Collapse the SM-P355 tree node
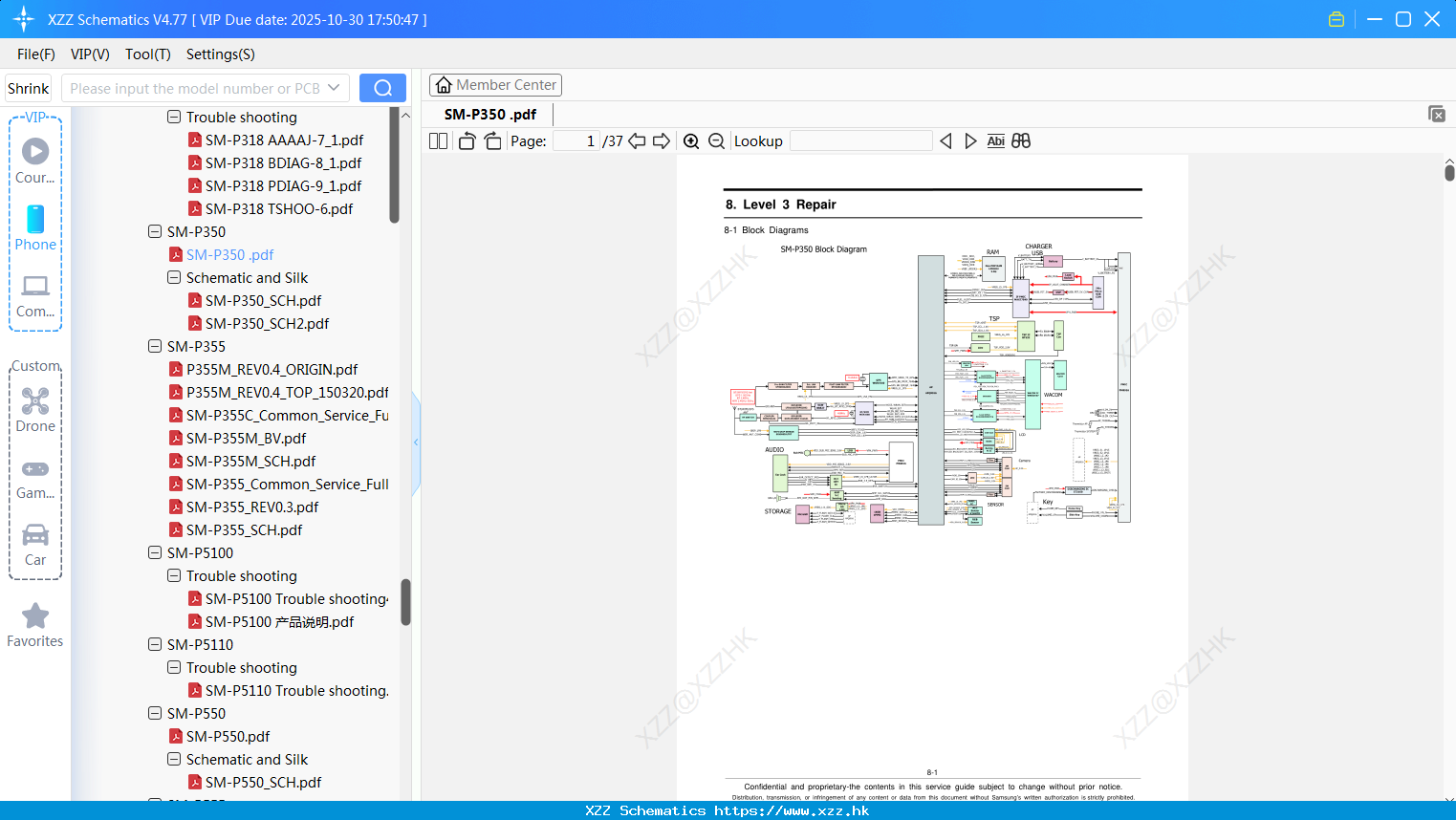Viewport: 1456px width, 820px height. coord(155,346)
